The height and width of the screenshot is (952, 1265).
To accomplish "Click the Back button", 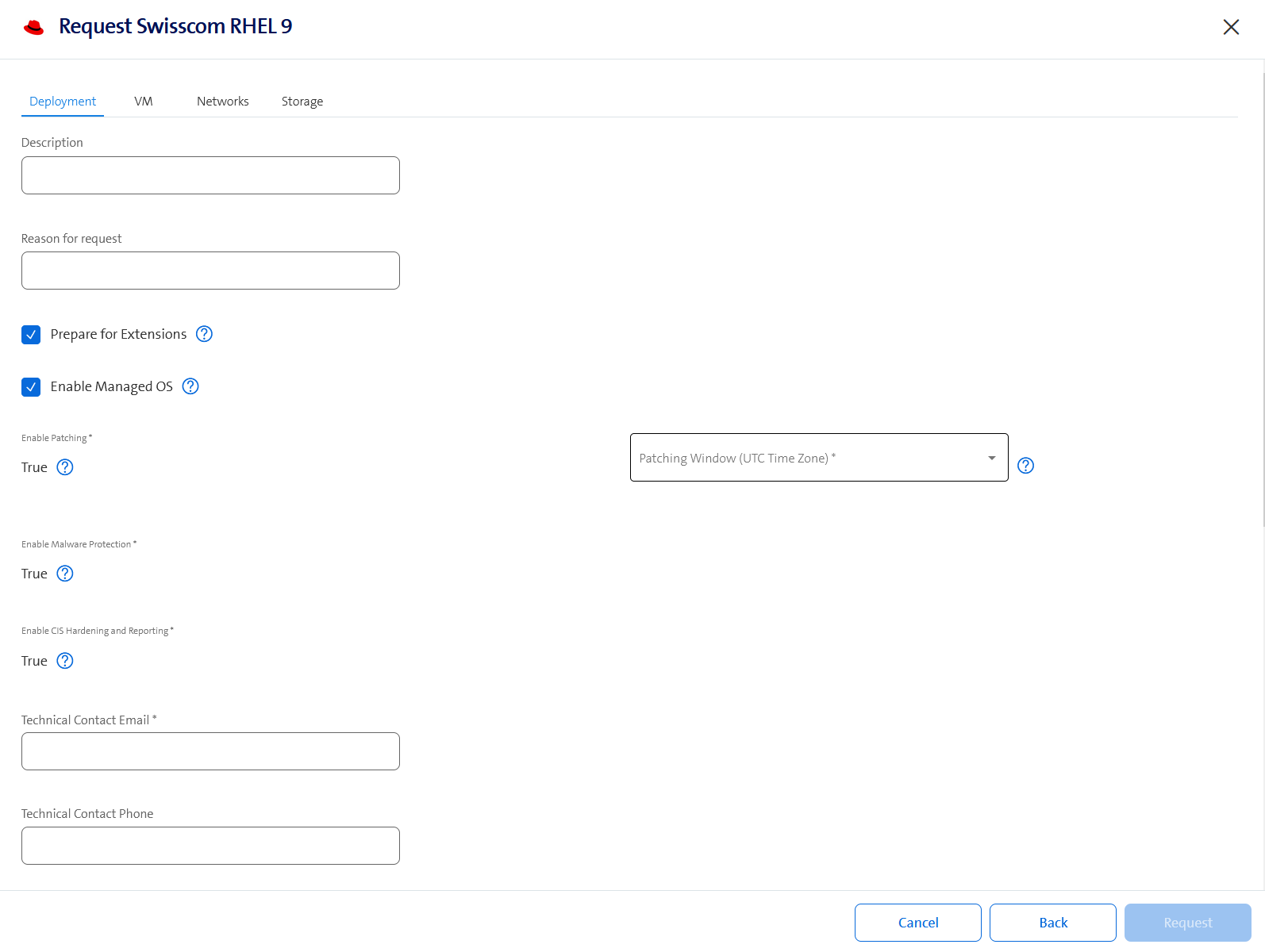I will coord(1053,923).
